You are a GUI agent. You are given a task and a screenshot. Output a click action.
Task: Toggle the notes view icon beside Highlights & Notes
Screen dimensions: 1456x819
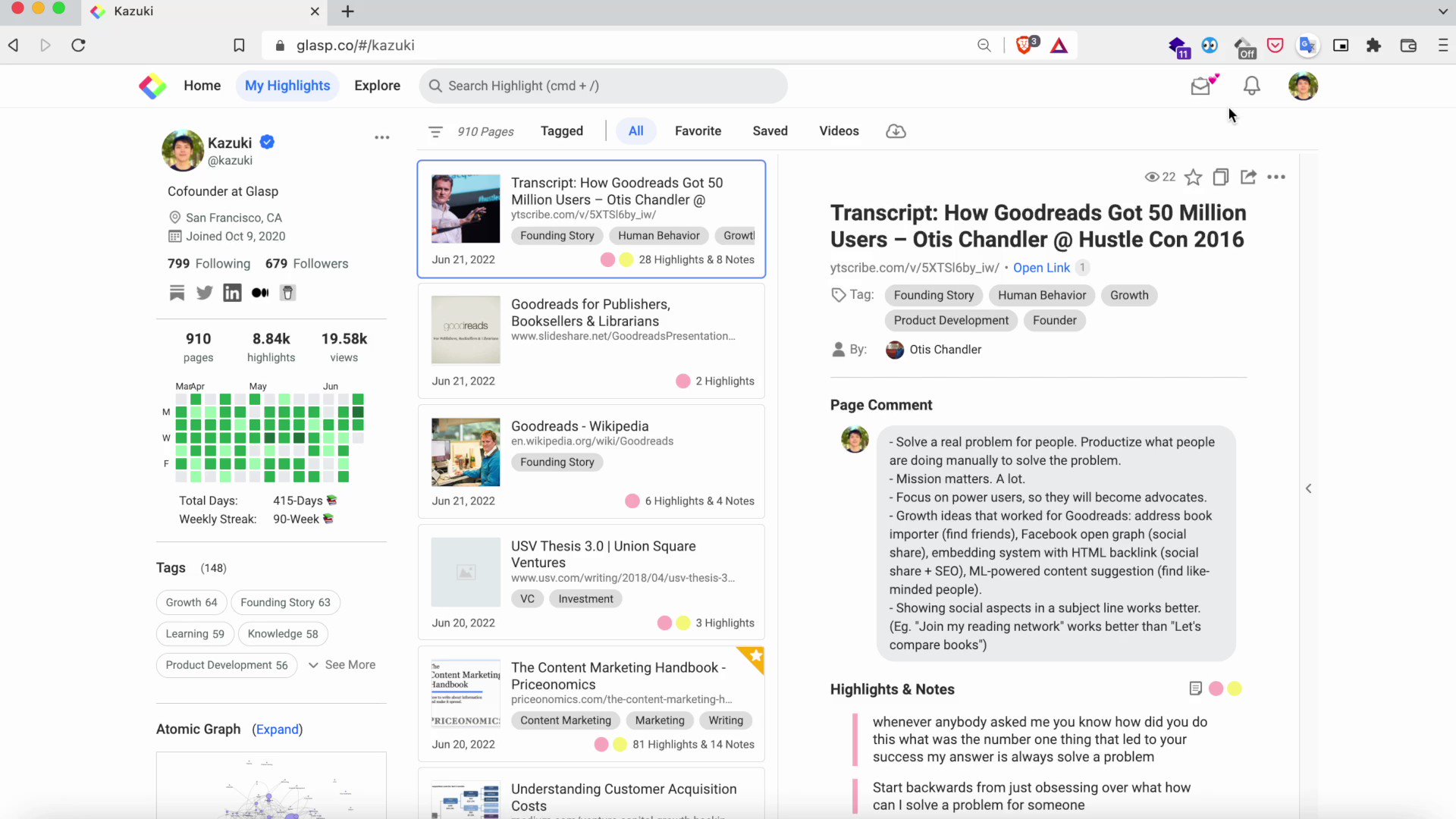(x=1195, y=689)
